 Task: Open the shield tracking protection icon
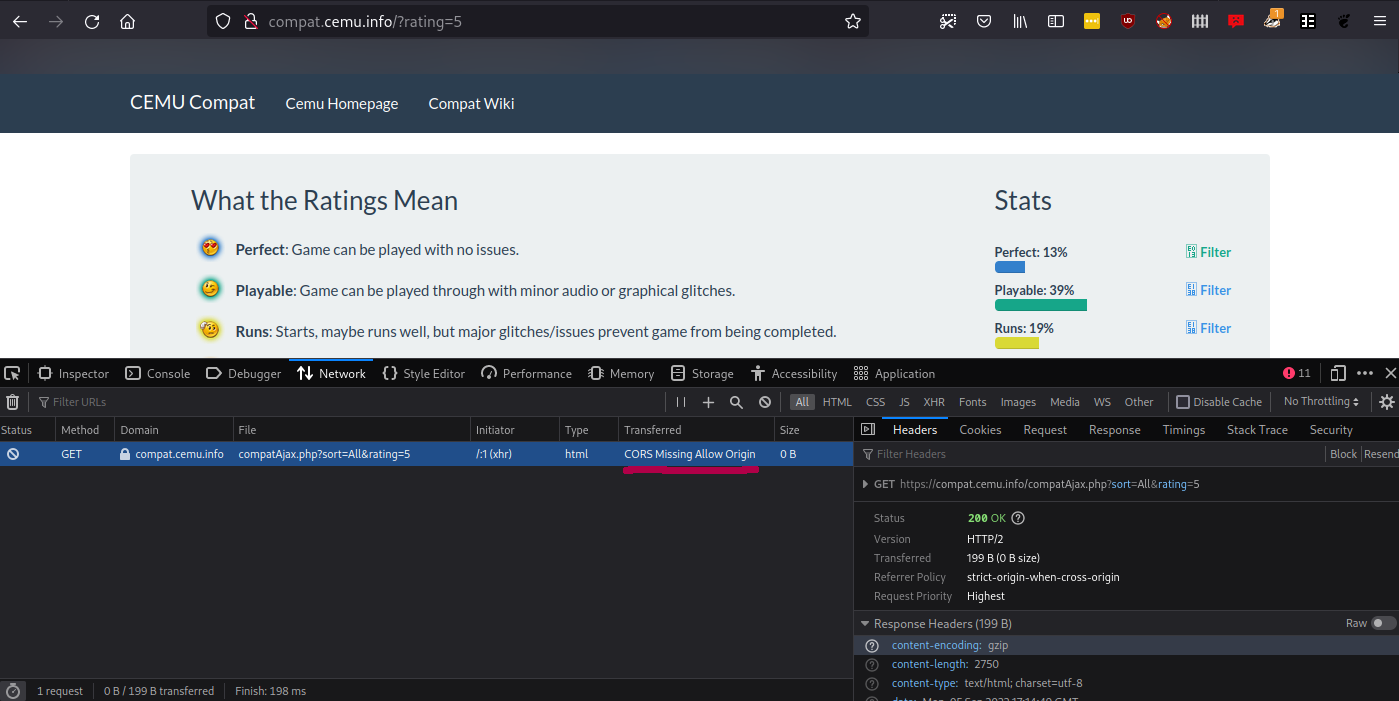pyautogui.click(x=223, y=21)
